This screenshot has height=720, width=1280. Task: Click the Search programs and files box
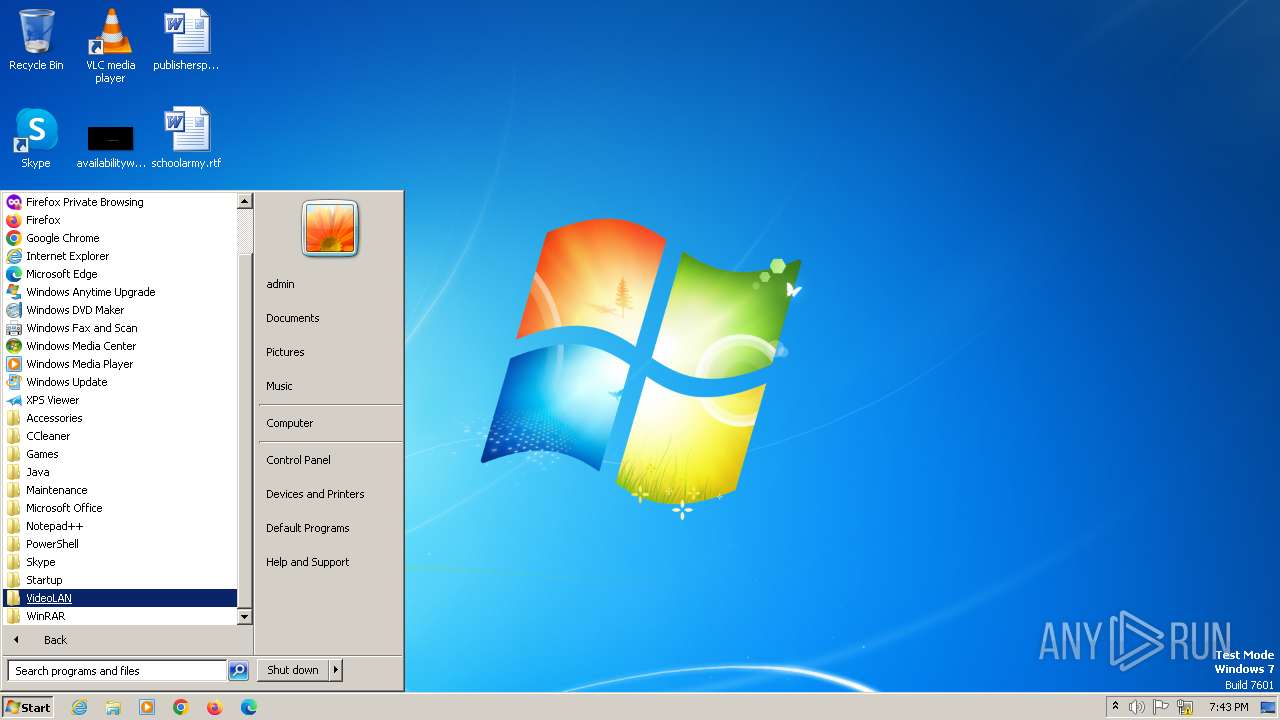[x=117, y=671]
